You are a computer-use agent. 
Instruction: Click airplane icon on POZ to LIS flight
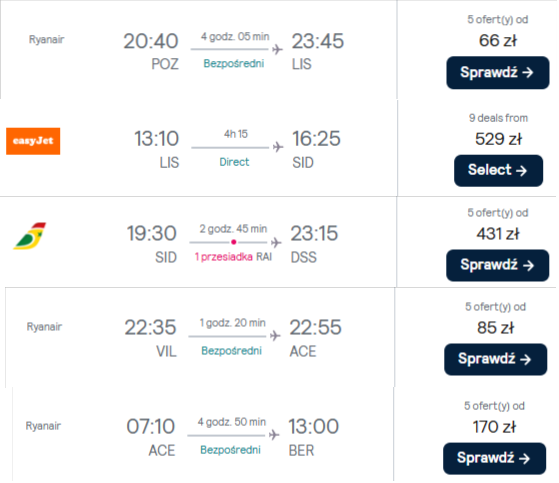tap(277, 49)
